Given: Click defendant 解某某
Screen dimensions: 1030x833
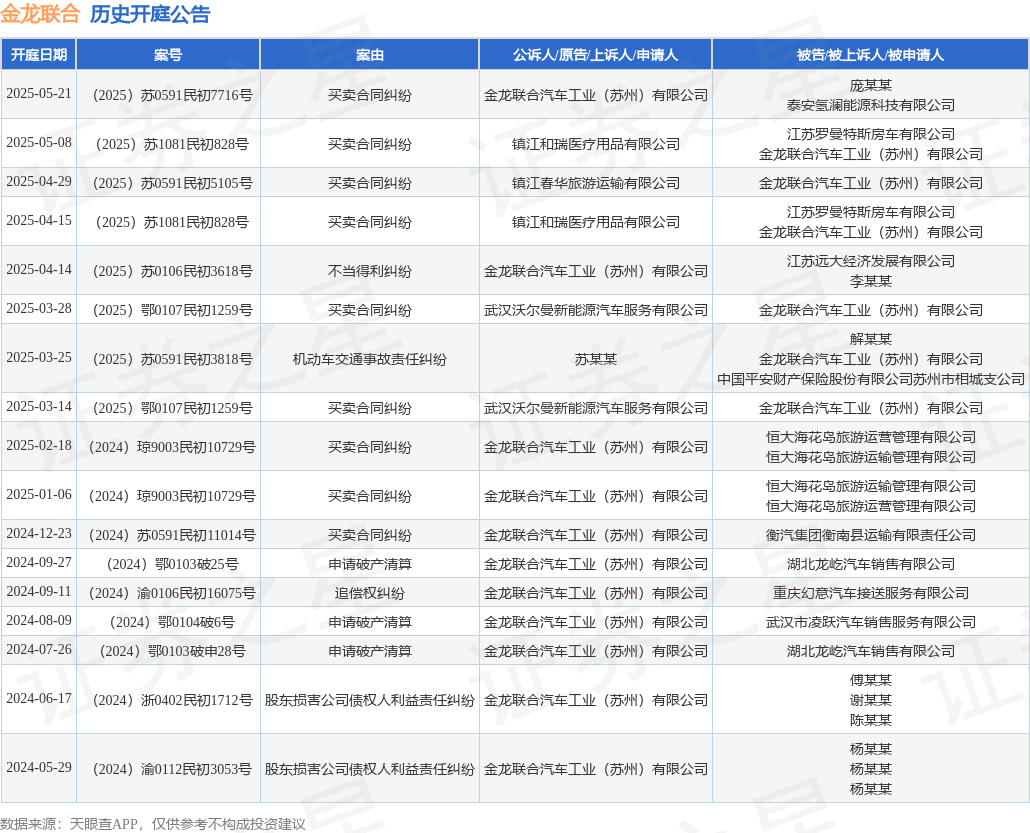Looking at the screenshot, I should (x=870, y=339).
